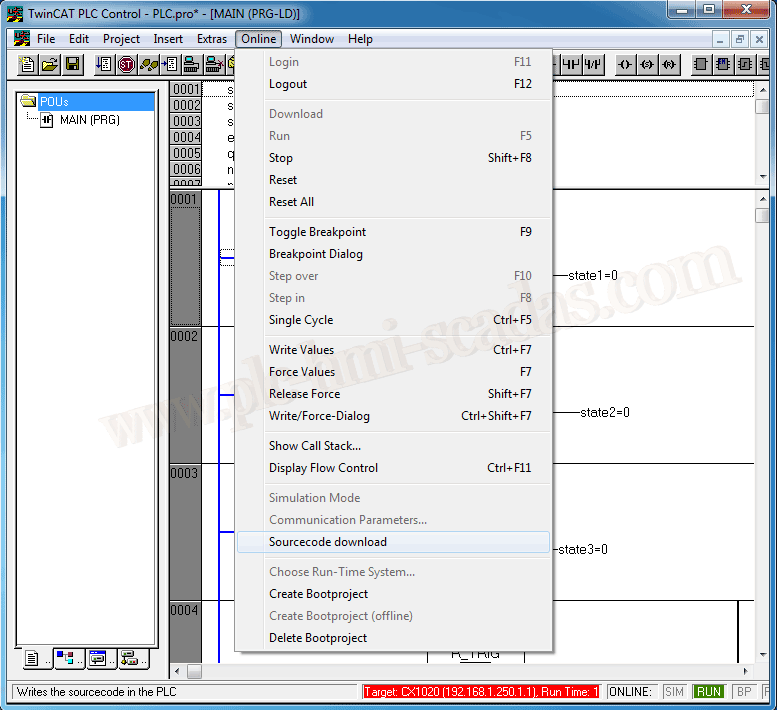
Task: Click the green RUN status indicator
Action: [709, 692]
